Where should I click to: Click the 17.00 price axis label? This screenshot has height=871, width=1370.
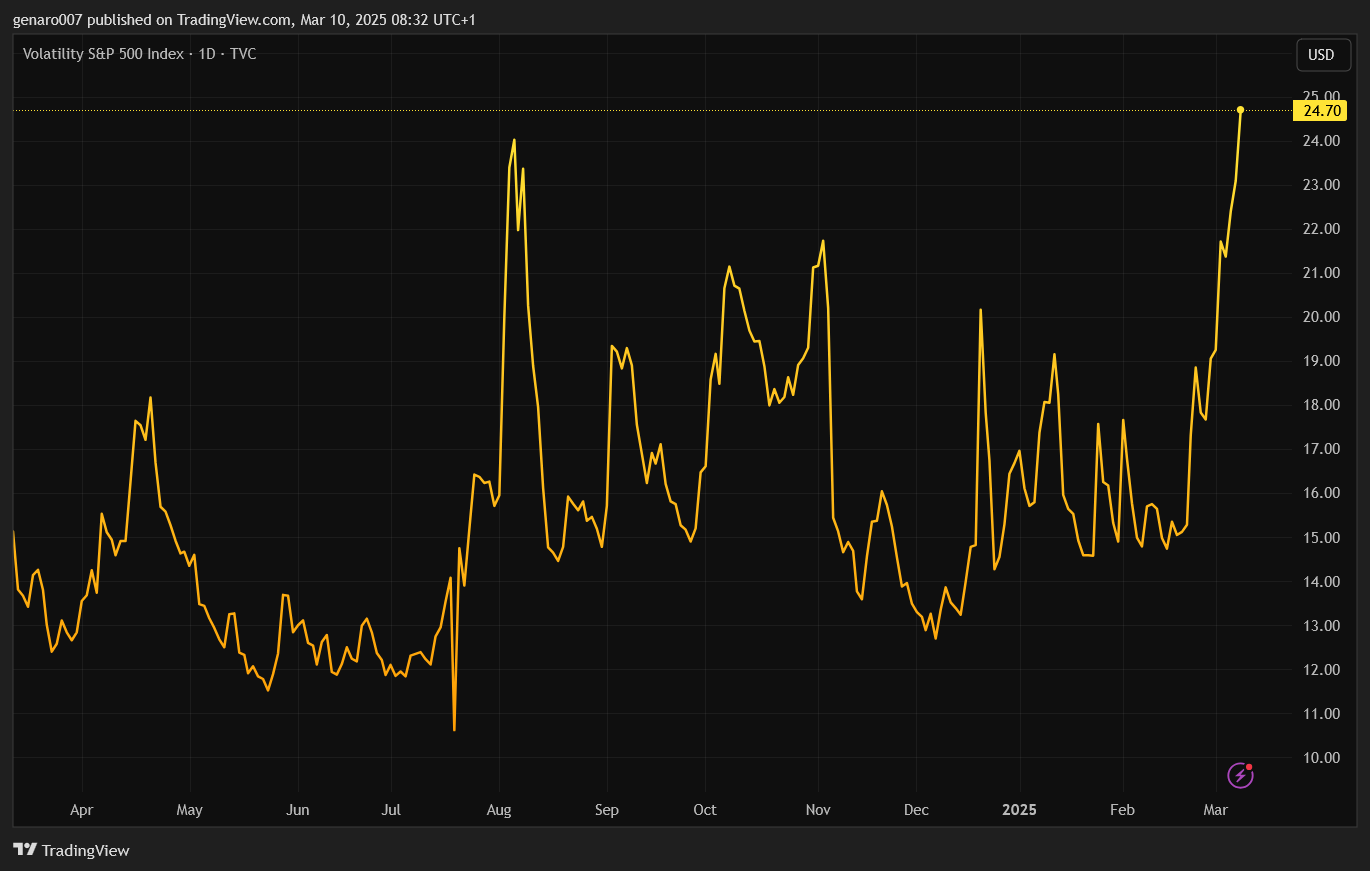pos(1320,449)
